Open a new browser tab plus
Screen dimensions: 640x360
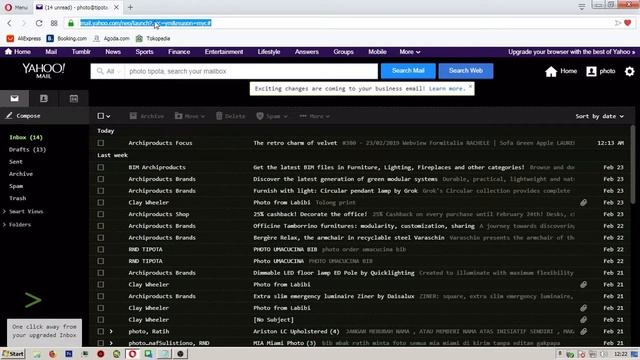point(130,7)
